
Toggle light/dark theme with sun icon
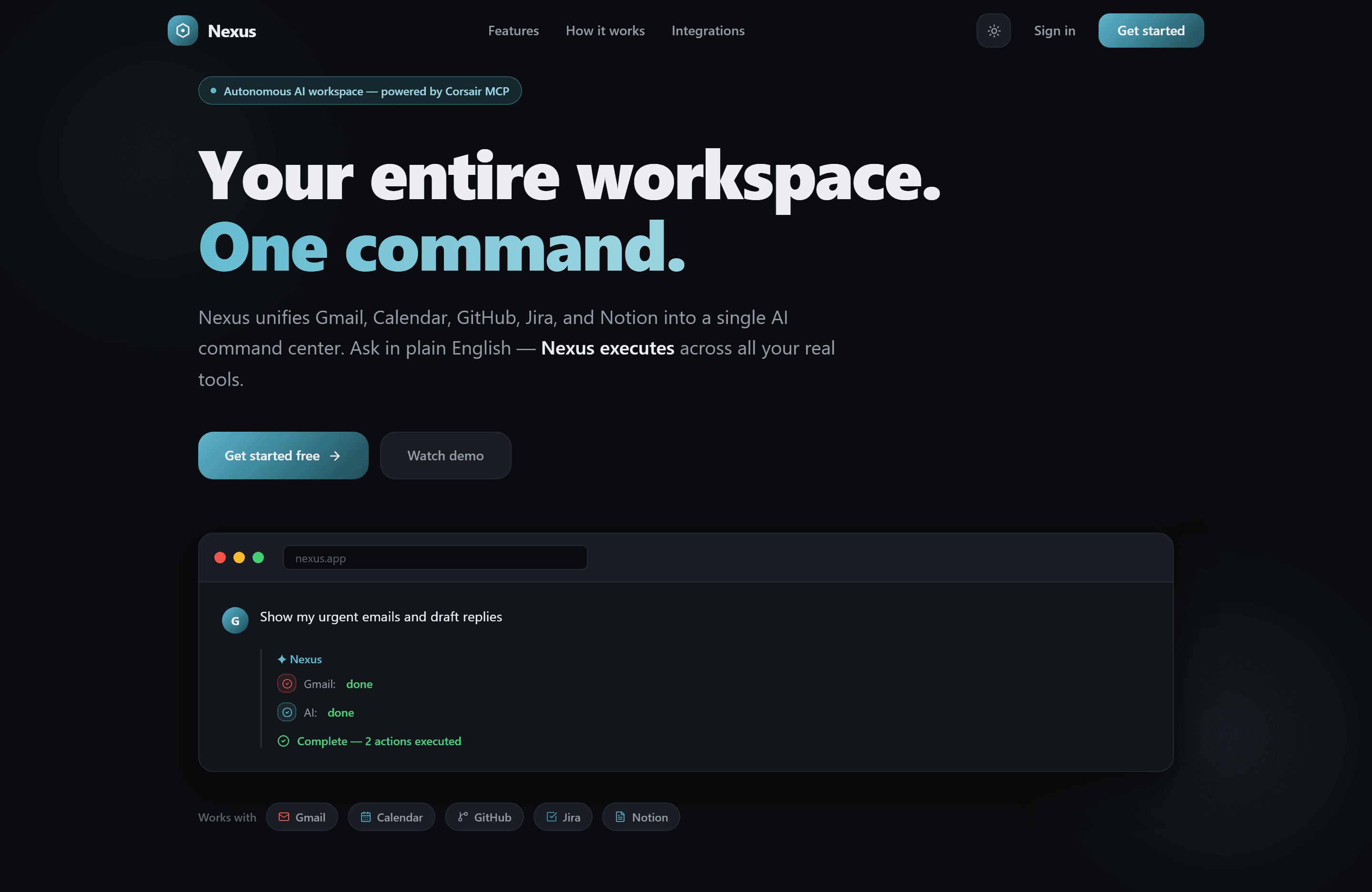point(993,30)
